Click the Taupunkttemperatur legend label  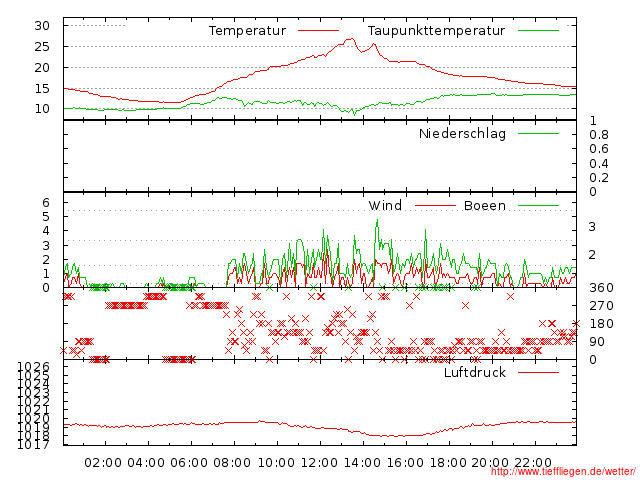click(436, 31)
